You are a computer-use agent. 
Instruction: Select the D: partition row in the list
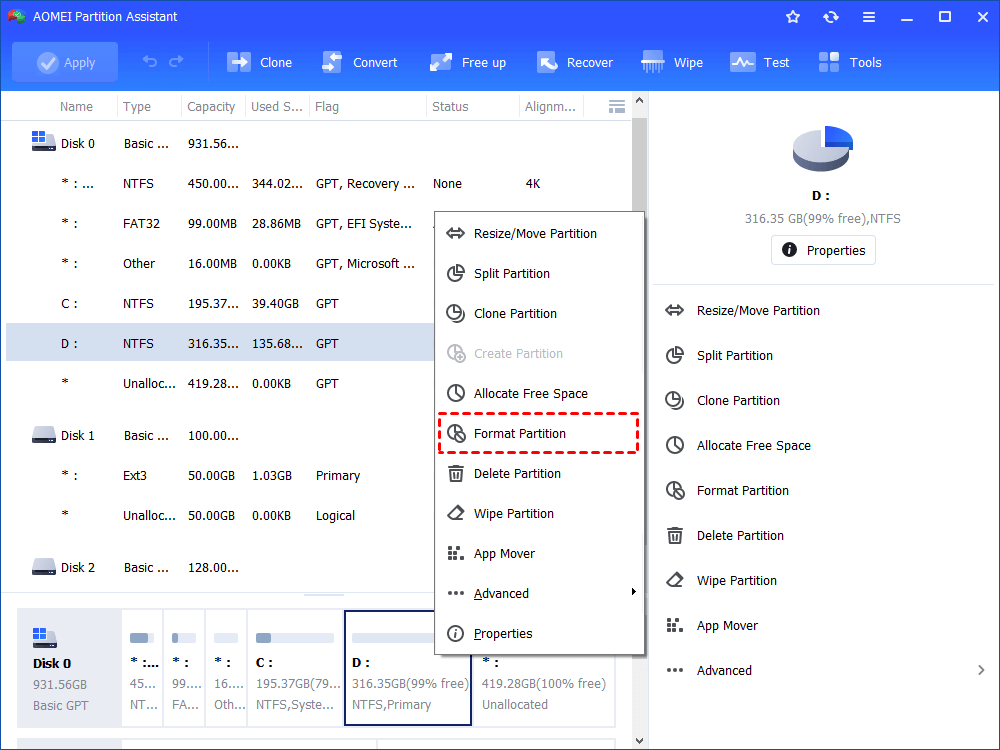(200, 343)
